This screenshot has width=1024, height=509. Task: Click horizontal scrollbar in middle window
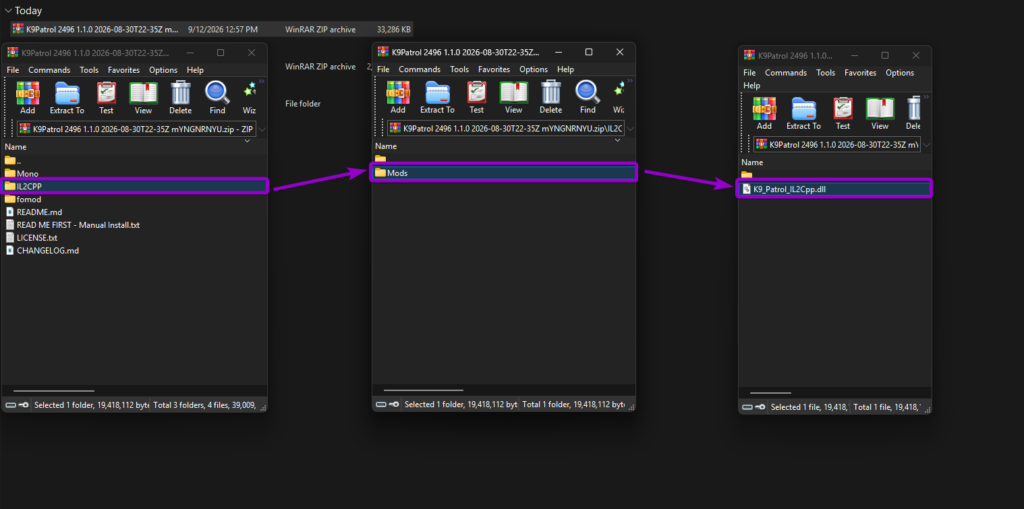[x=423, y=390]
